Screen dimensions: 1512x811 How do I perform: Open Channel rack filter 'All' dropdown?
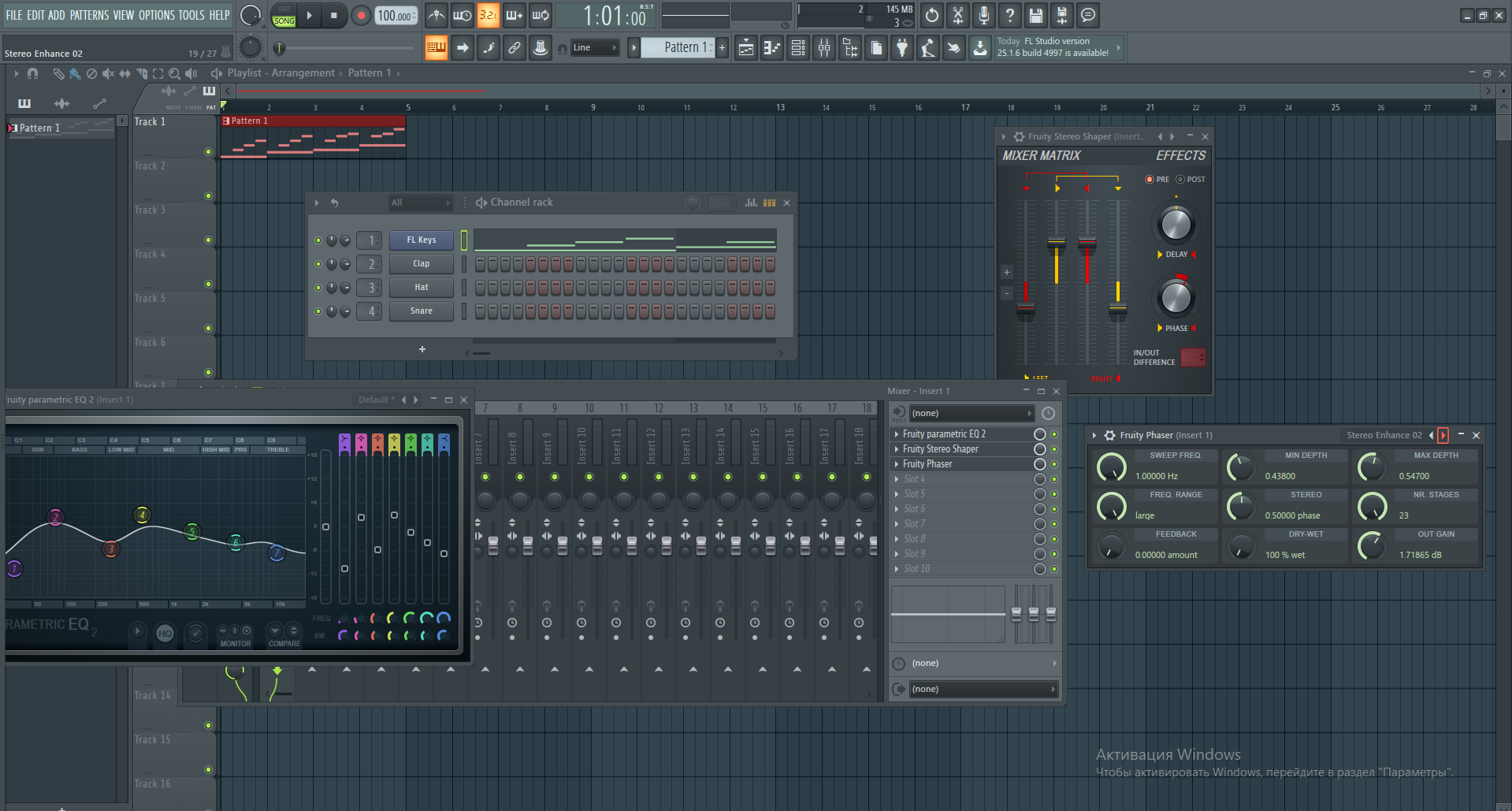[x=420, y=203]
